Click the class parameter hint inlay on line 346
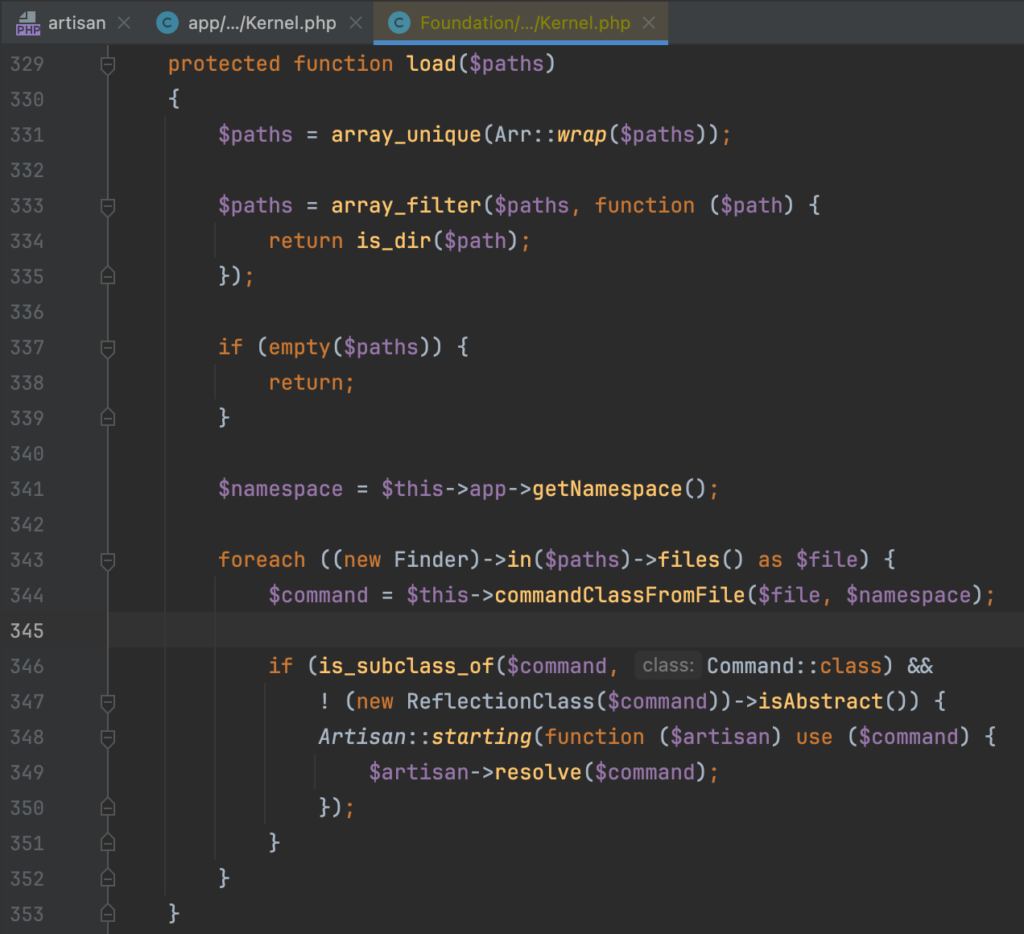This screenshot has width=1024, height=934. pyautogui.click(x=668, y=665)
